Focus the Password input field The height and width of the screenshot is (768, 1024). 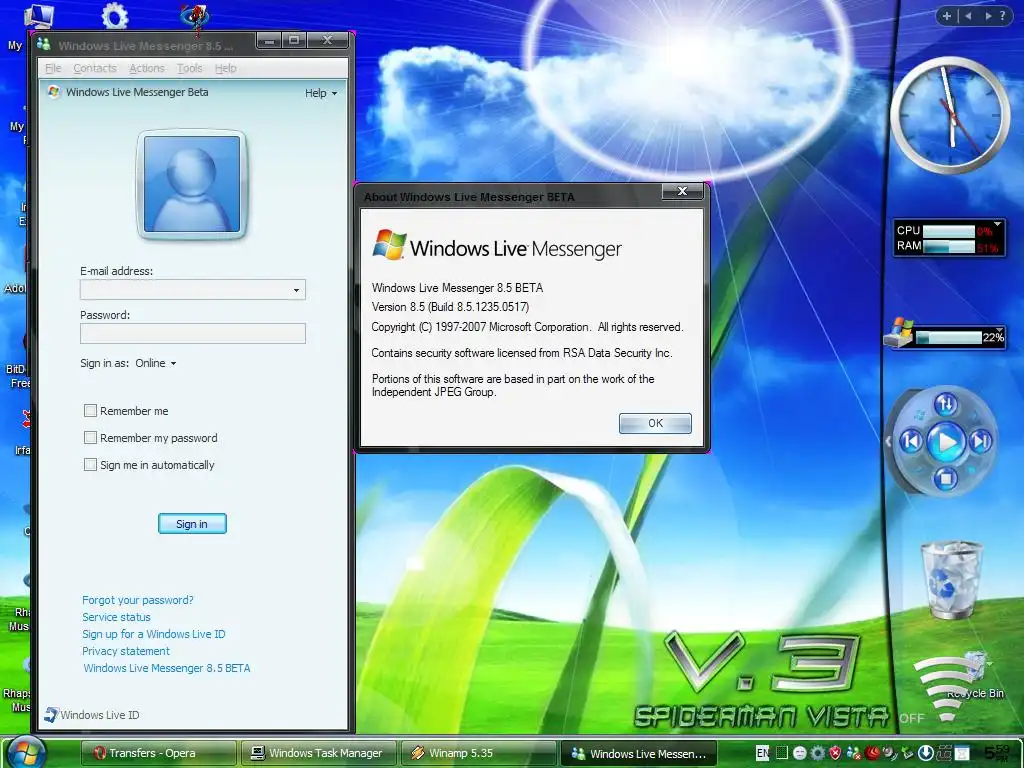coord(193,333)
